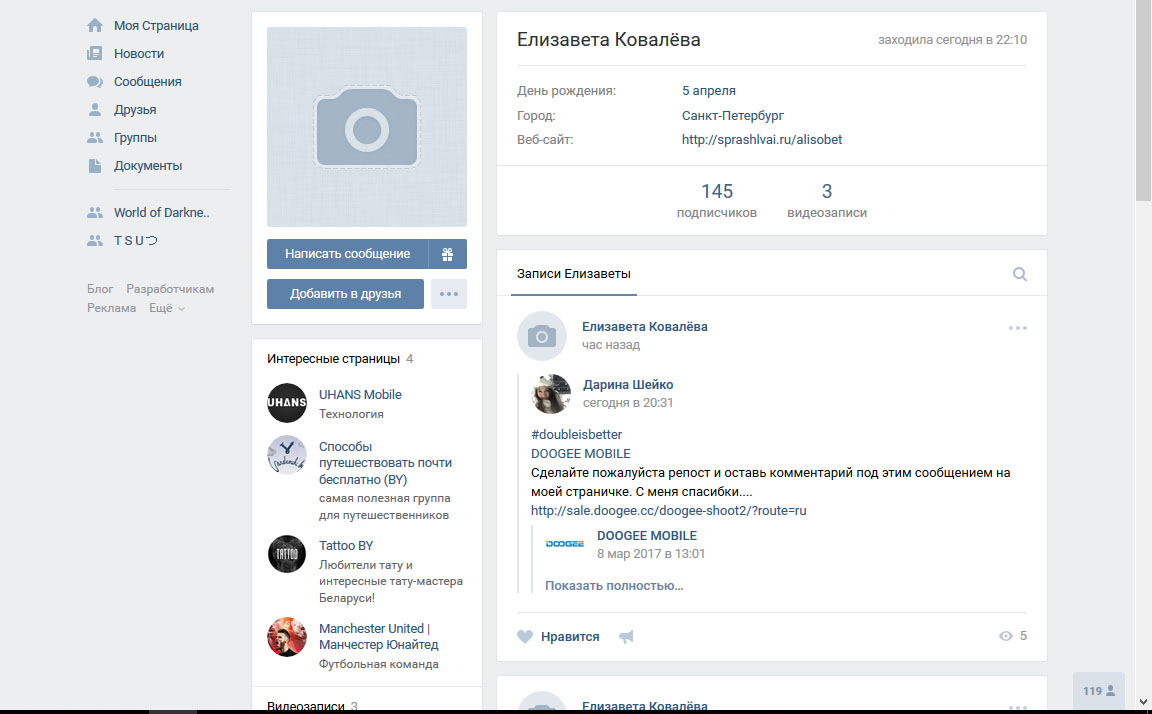1152x714 pixels.
Task: Open the sprashivai.ru/alisobet website link
Action: (762, 140)
